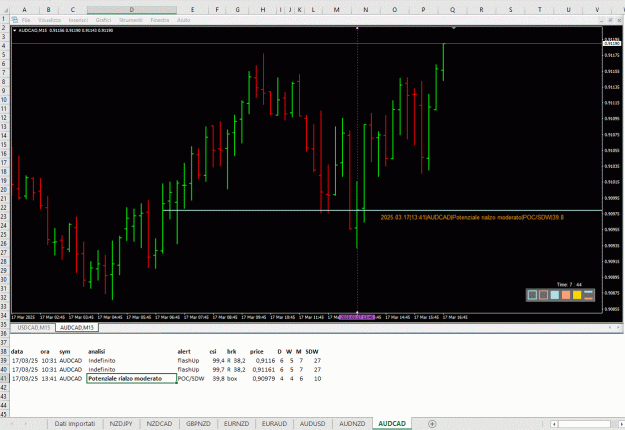The image size is (625, 430).
Task: Click the MetaTrader application icon beside File
Action: 15,20
